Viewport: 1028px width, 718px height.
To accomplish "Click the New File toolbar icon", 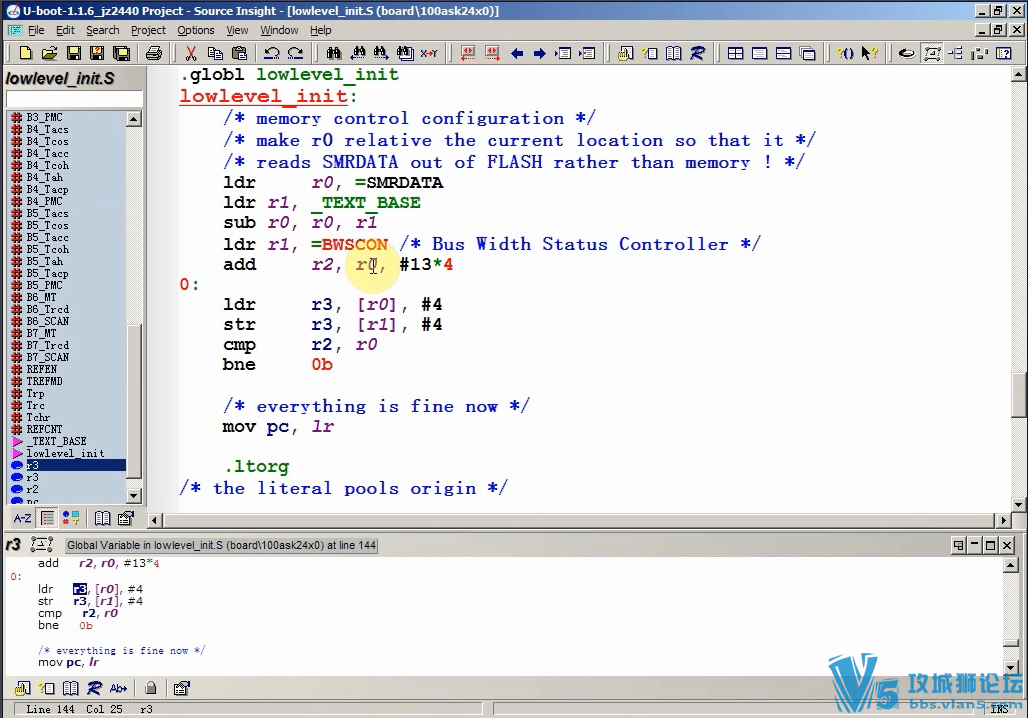I will [26, 53].
